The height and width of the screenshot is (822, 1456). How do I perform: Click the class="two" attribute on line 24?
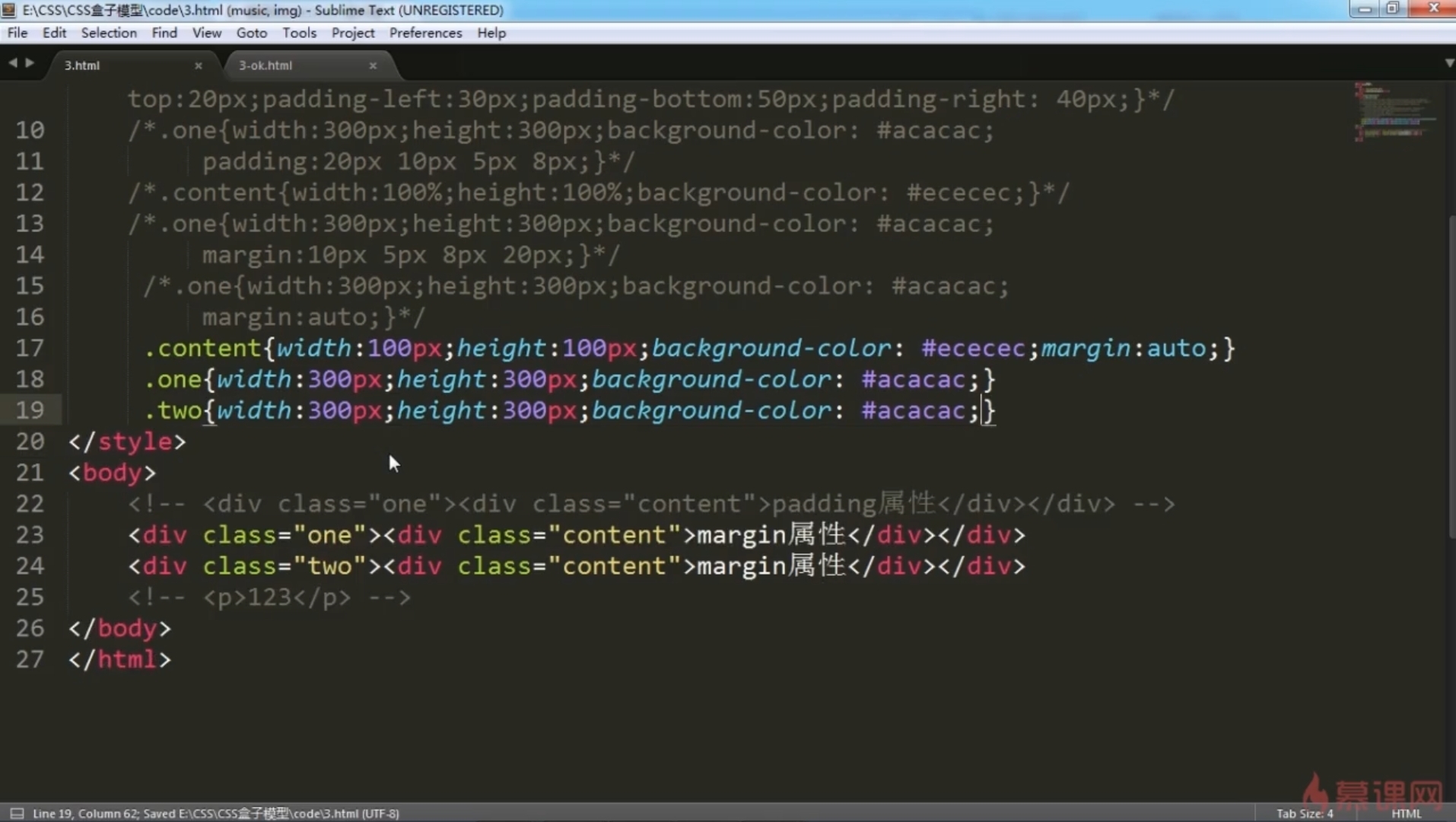point(285,566)
